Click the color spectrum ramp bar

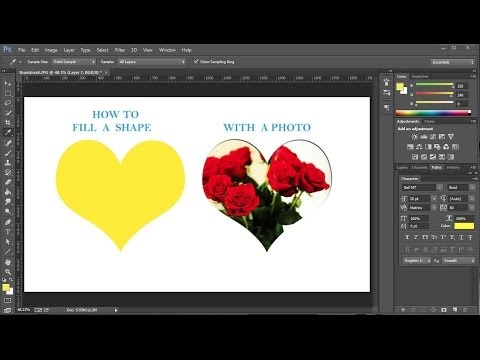(433, 113)
